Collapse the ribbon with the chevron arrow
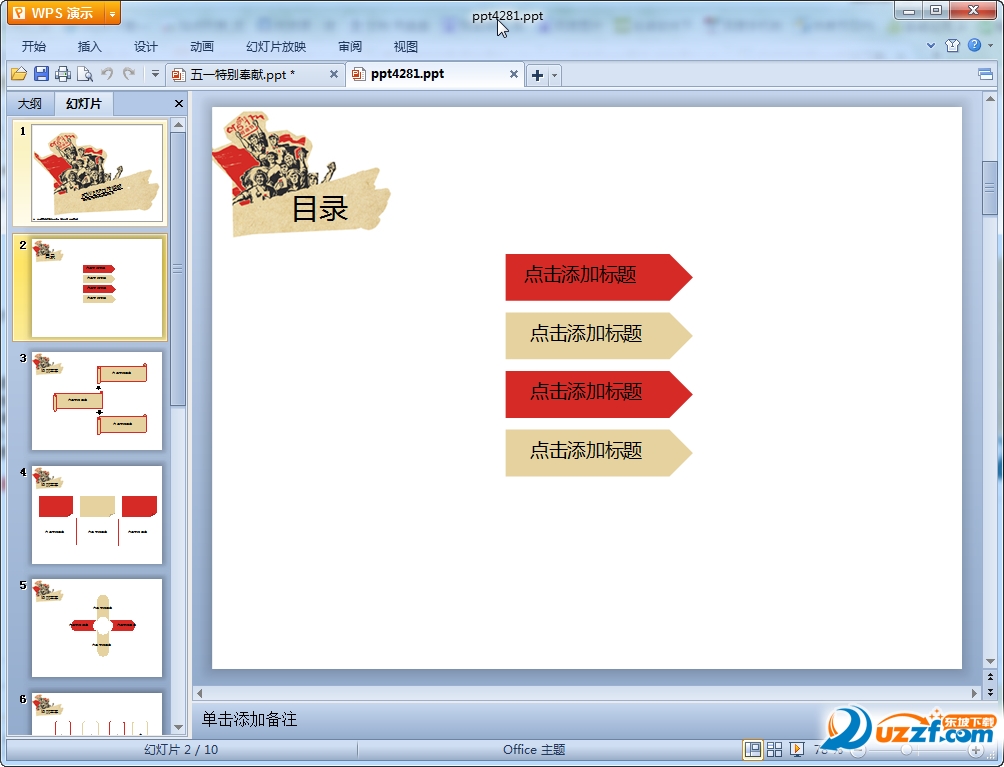This screenshot has width=1004, height=767. [931, 46]
